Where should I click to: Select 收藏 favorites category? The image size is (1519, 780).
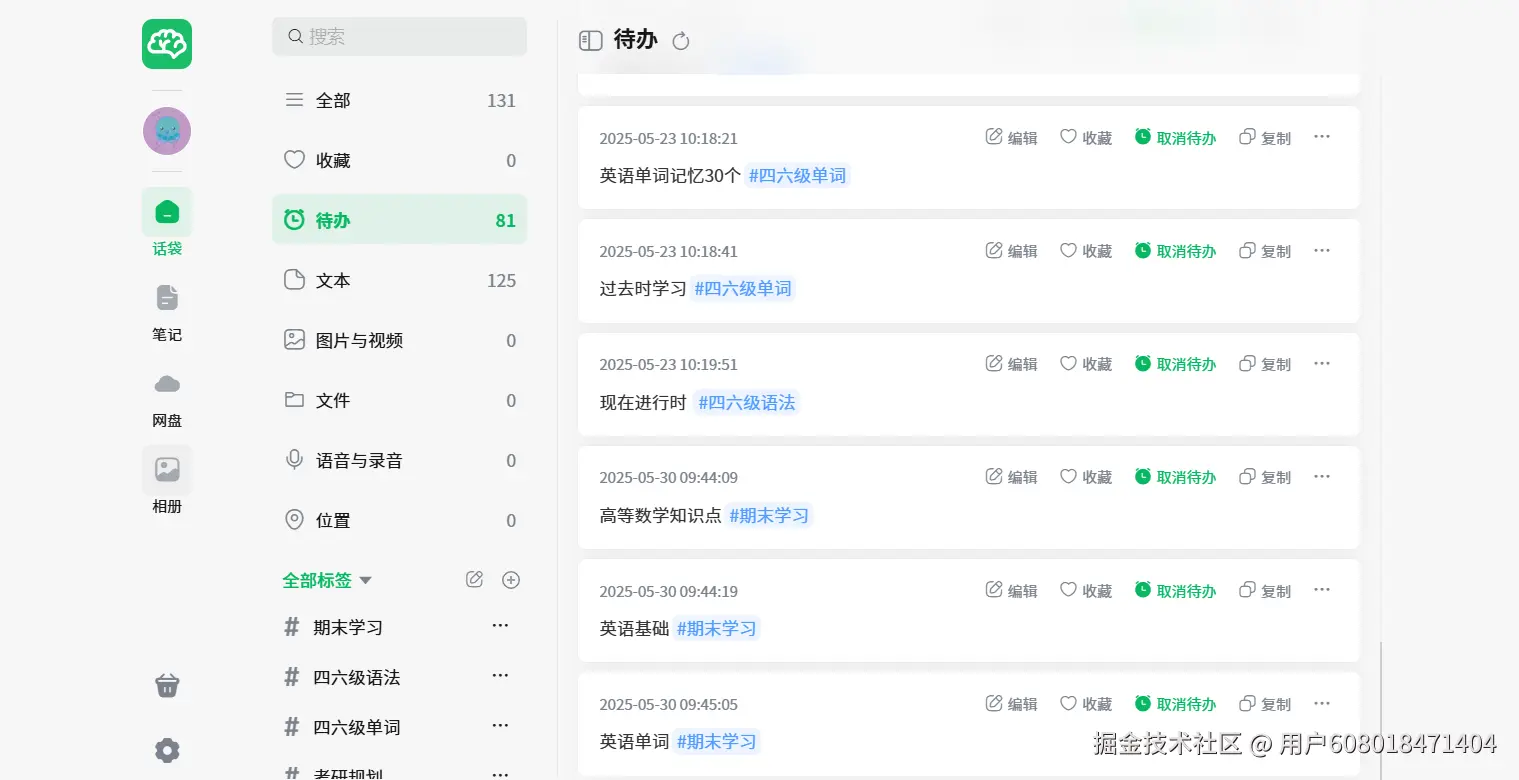(x=399, y=160)
